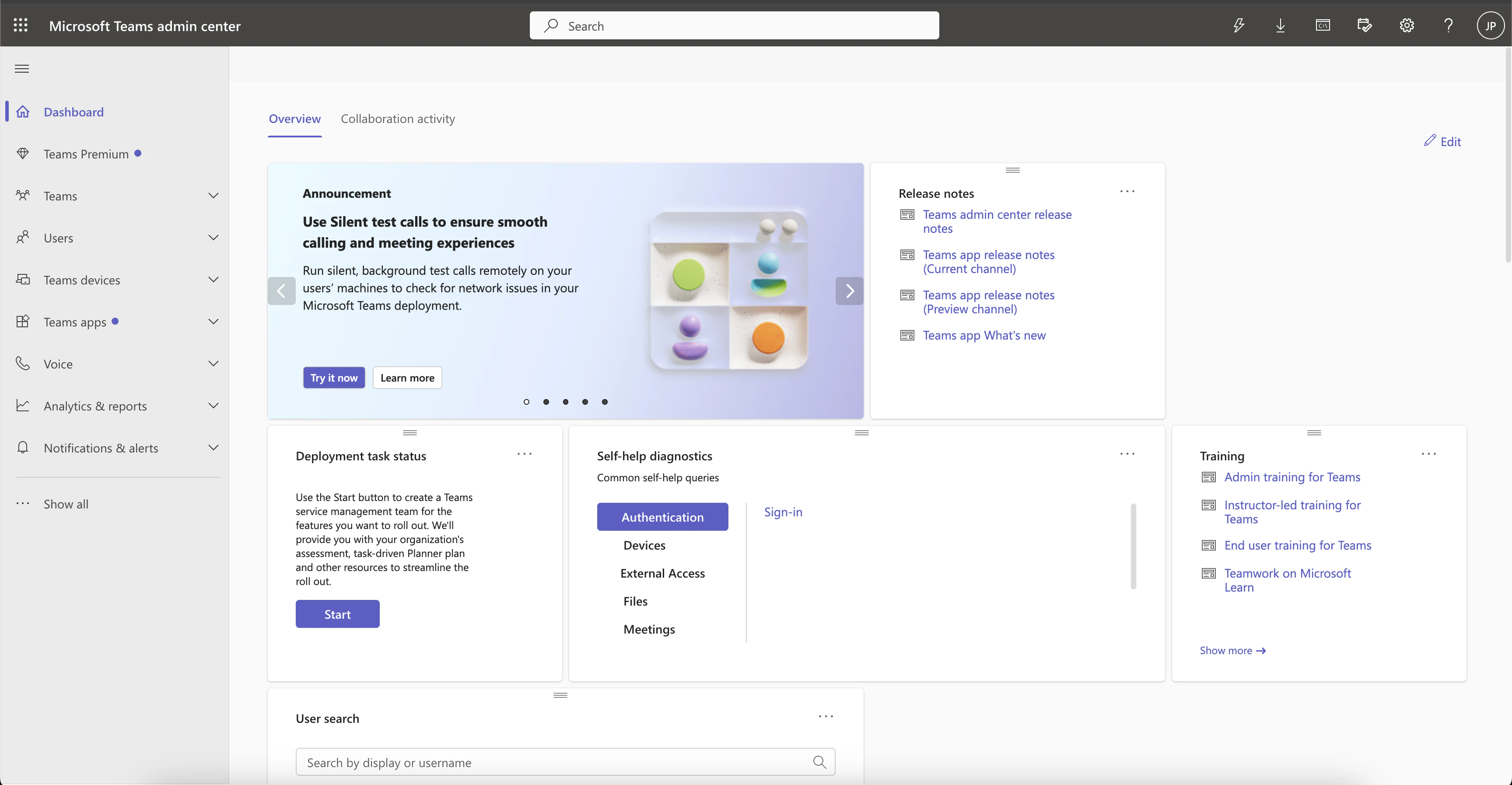Open the JP account avatar
This screenshot has width=1512, height=785.
pos(1490,25)
